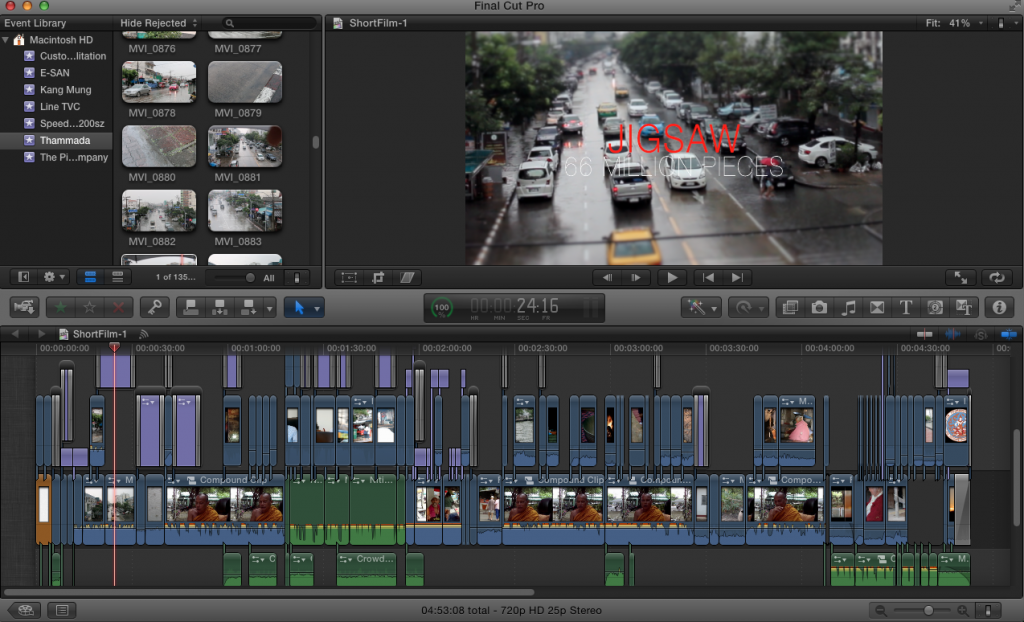Toggle filmstrip view in Event Browser
This screenshot has width=1024, height=622.
point(90,277)
